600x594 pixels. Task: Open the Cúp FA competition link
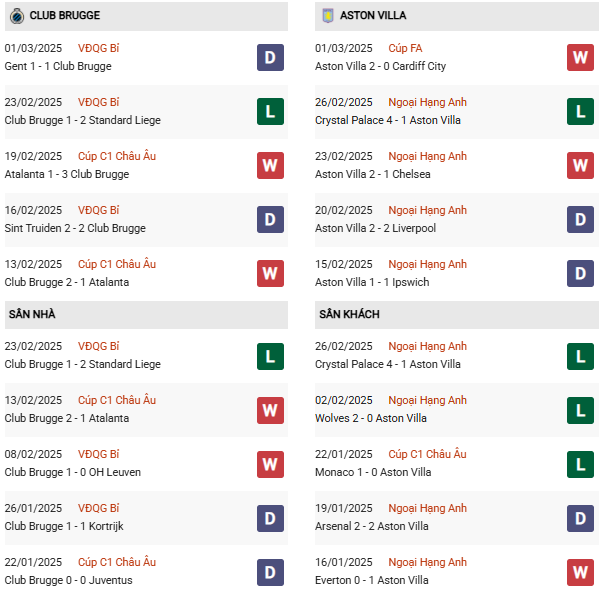click(x=404, y=48)
